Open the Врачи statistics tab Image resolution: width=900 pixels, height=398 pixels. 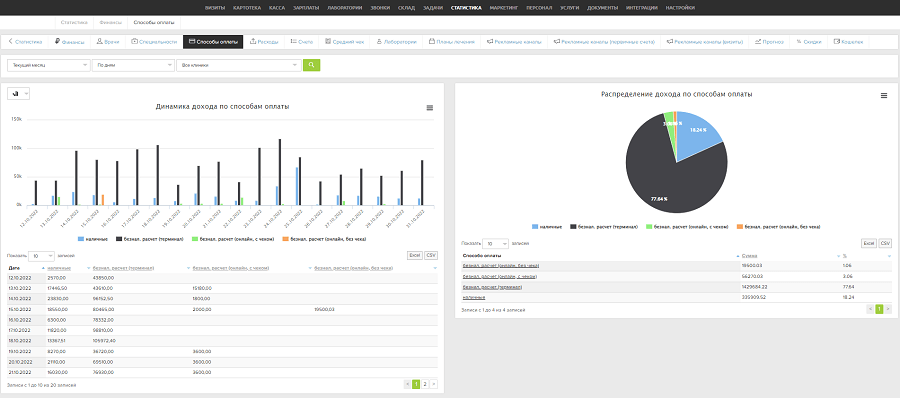tap(107, 42)
